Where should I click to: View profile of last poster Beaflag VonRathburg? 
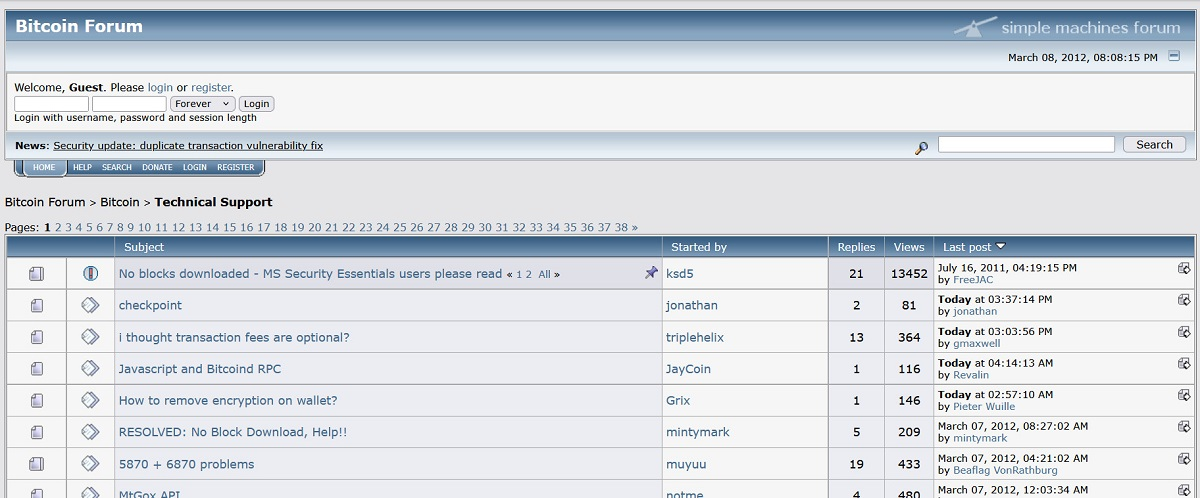pos(1005,470)
